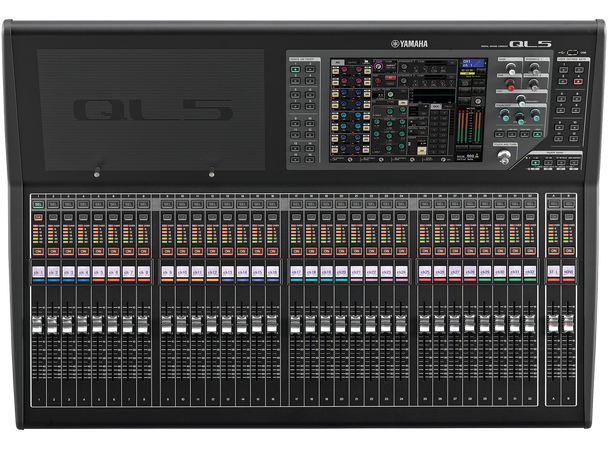Mute channel 2 with its ON key
Image resolution: width=610 pixels, height=450 pixels.
[53, 251]
